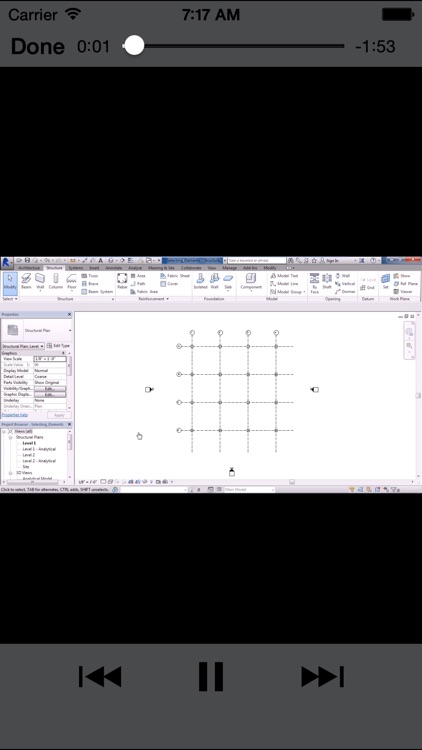Viewport: 422px width, 750px height.
Task: Switch to the Annotate ribbon tab
Action: coord(114,268)
